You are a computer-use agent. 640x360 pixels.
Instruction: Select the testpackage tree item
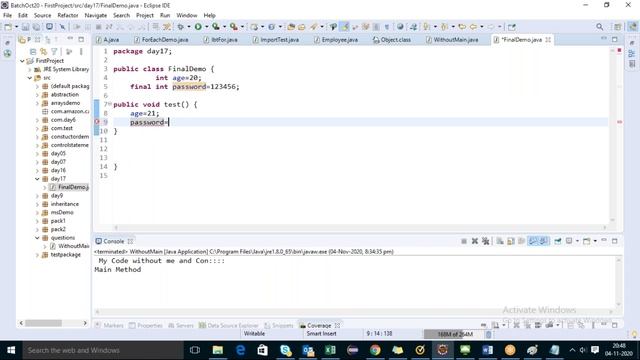65,255
